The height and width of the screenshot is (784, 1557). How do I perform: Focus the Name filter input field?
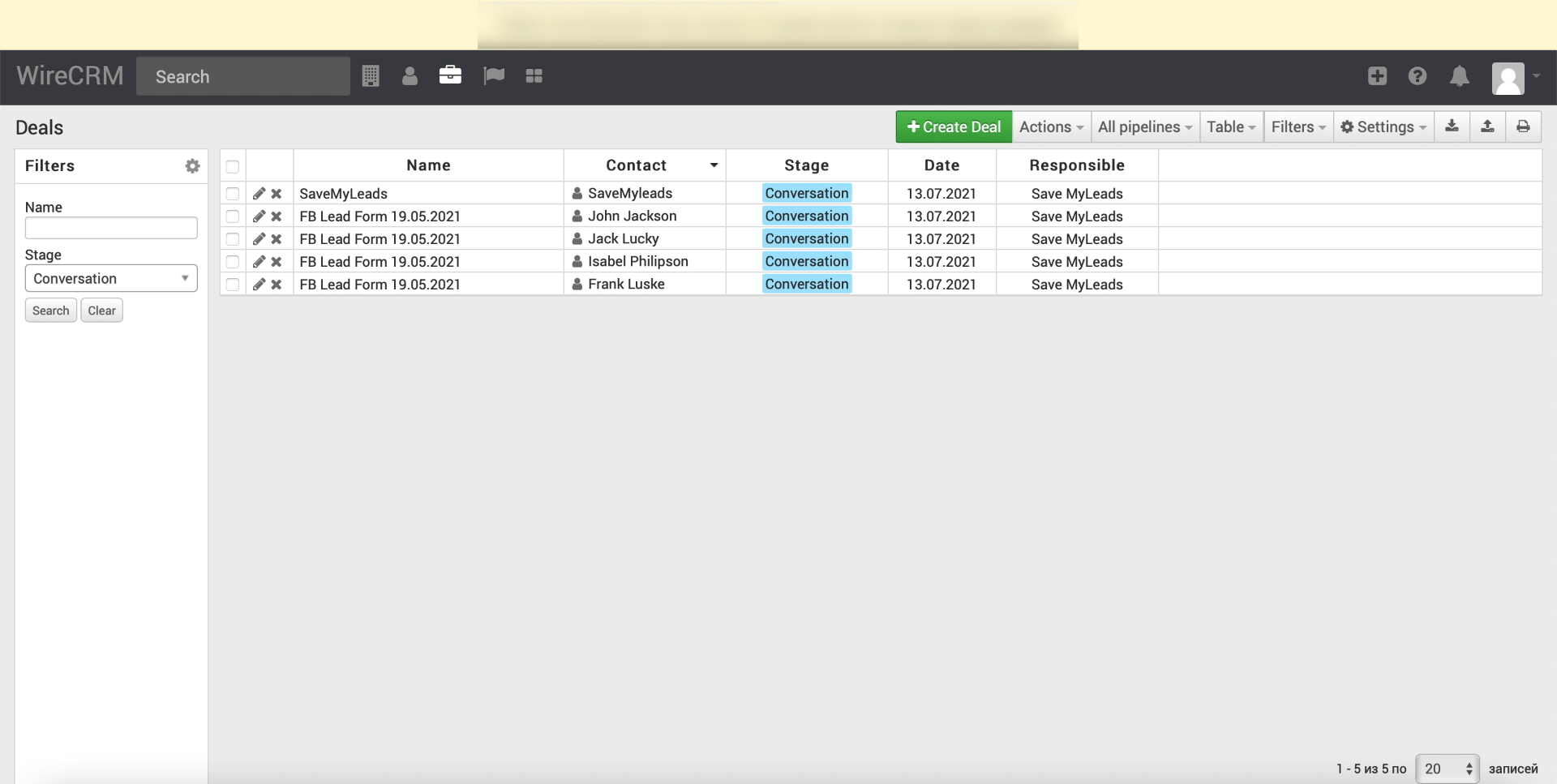tap(111, 228)
